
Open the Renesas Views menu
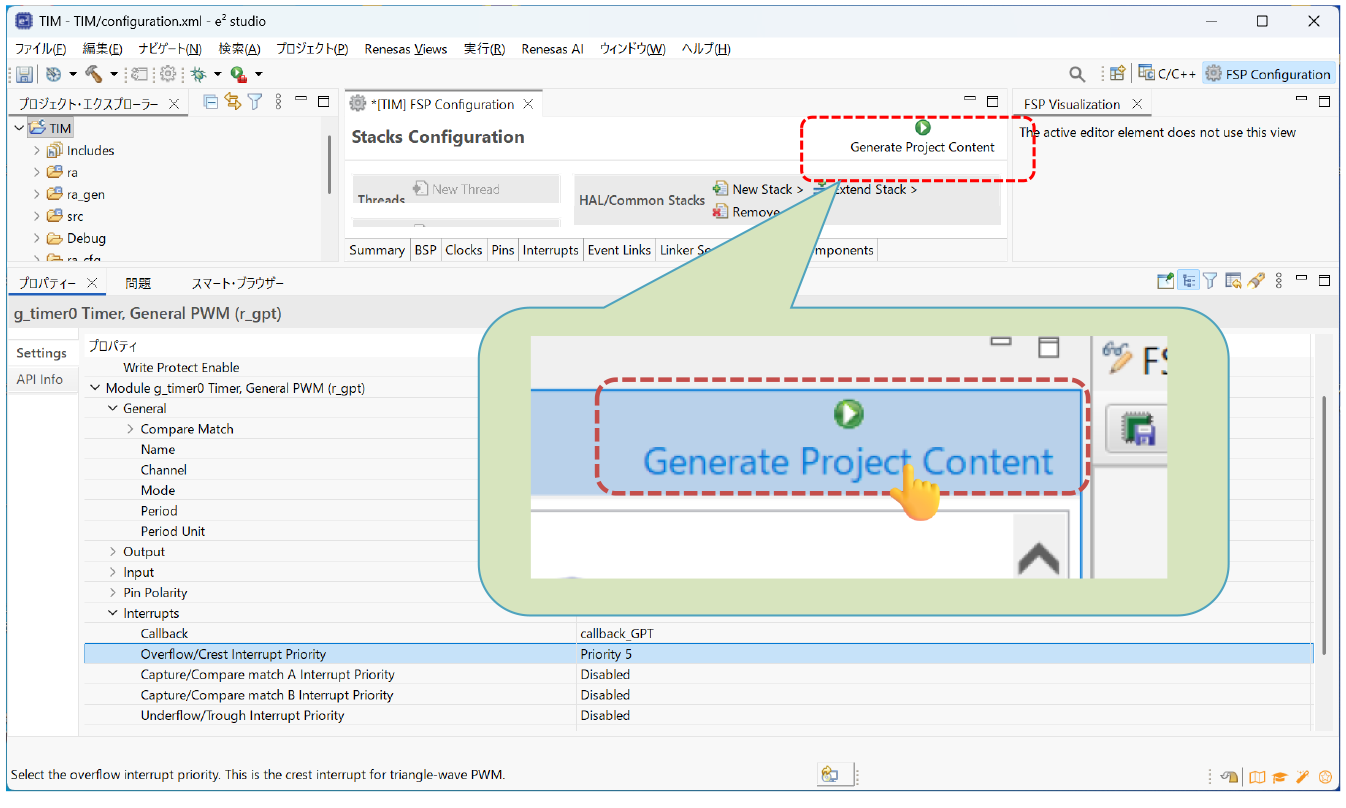405,49
